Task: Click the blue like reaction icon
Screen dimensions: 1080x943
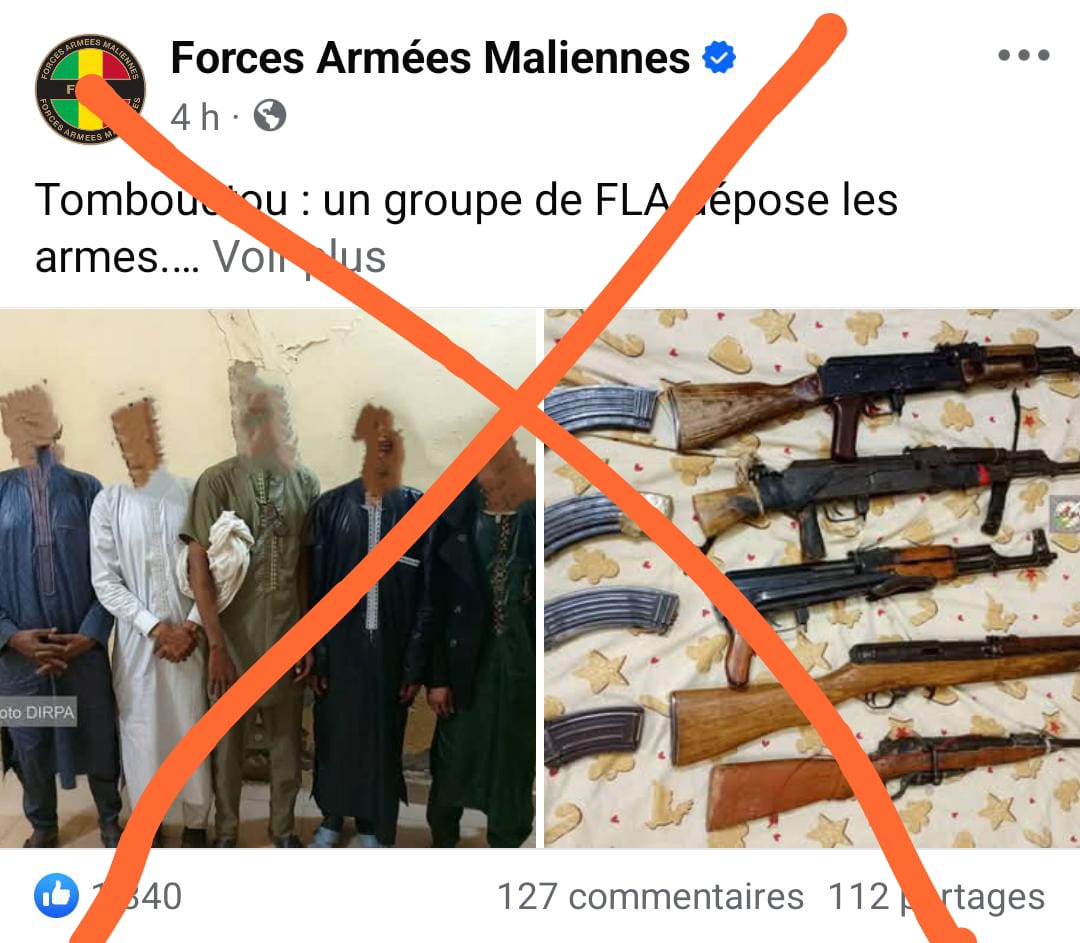Action: pyautogui.click(x=56, y=895)
